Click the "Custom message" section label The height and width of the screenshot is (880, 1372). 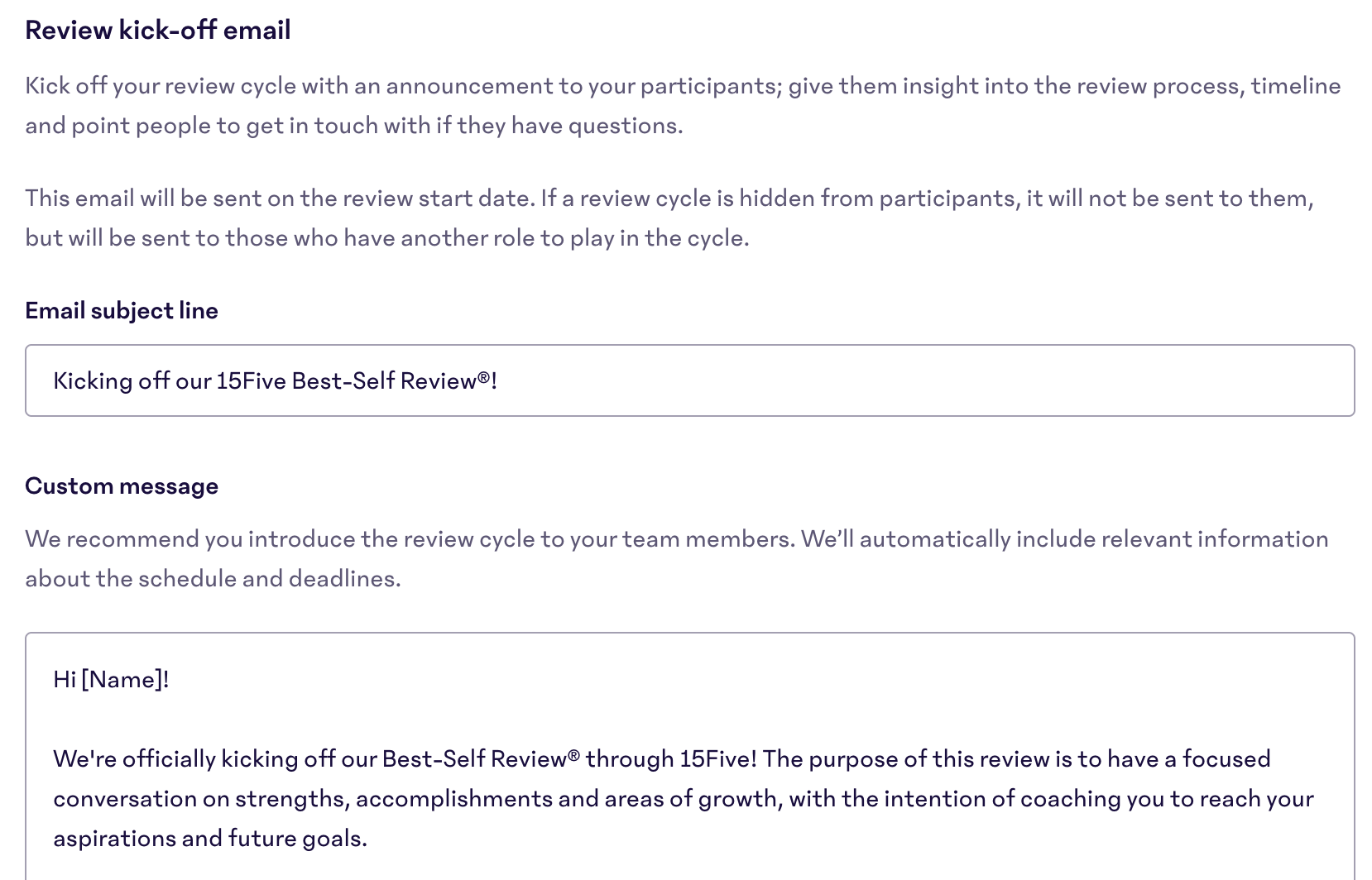(x=122, y=485)
